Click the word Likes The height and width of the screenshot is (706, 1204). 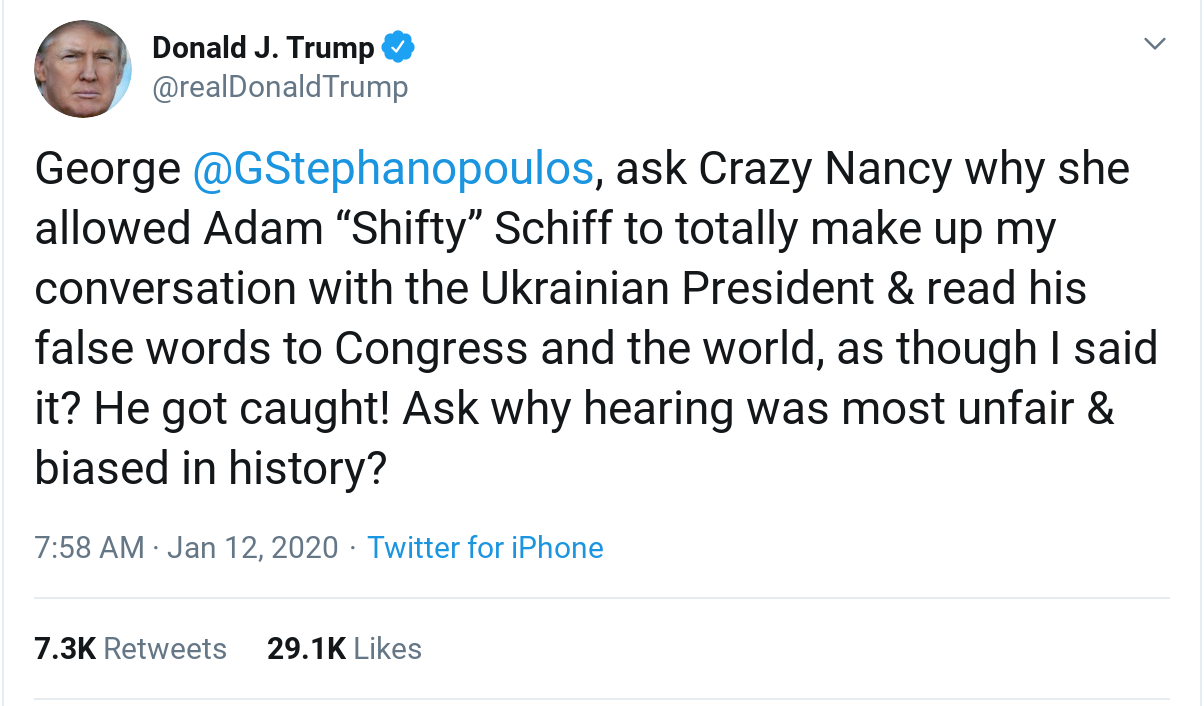pyautogui.click(x=388, y=649)
